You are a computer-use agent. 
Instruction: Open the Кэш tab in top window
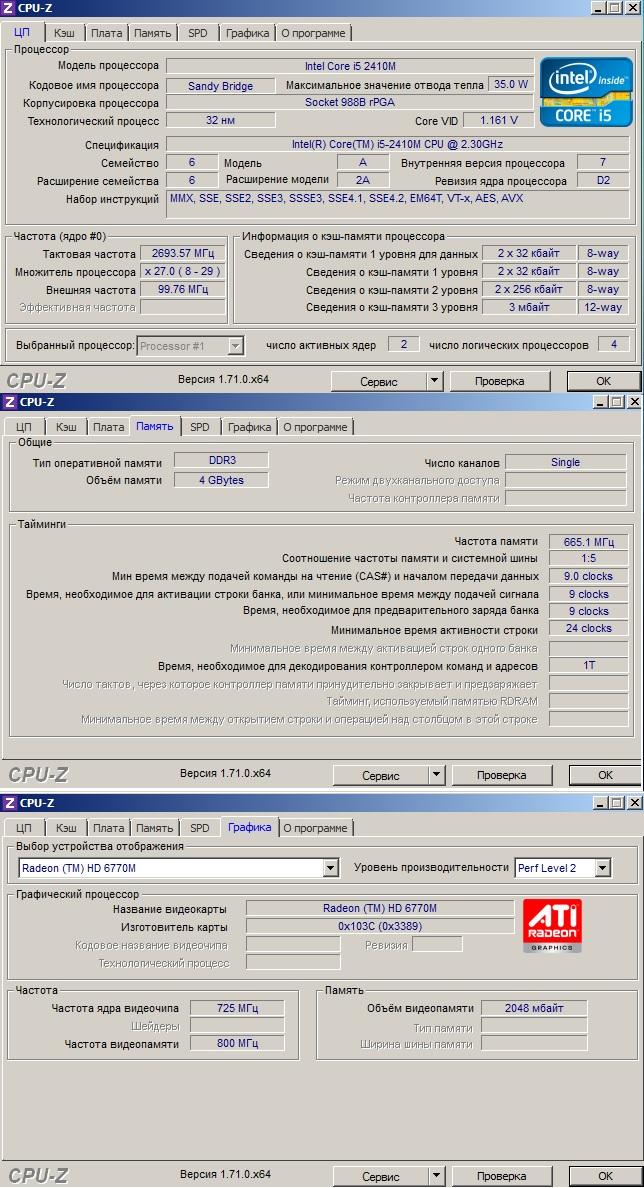64,33
